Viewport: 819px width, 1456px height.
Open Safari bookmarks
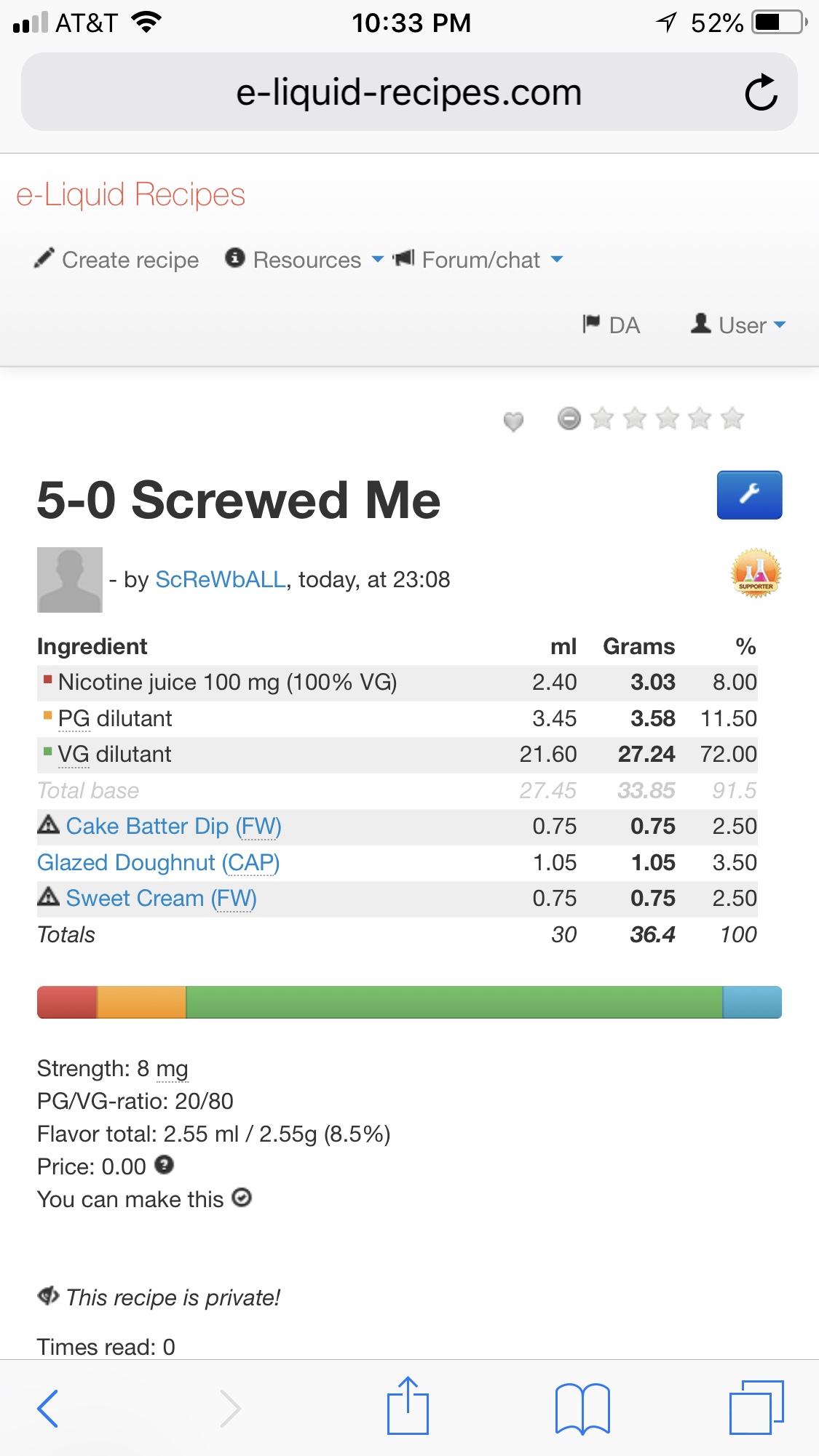[582, 1408]
